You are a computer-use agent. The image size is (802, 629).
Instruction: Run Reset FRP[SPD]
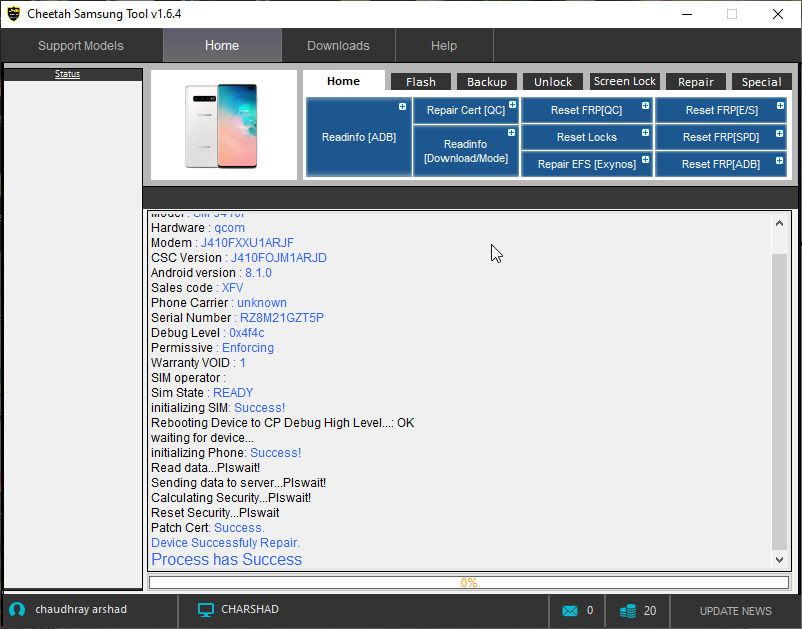(x=721, y=137)
